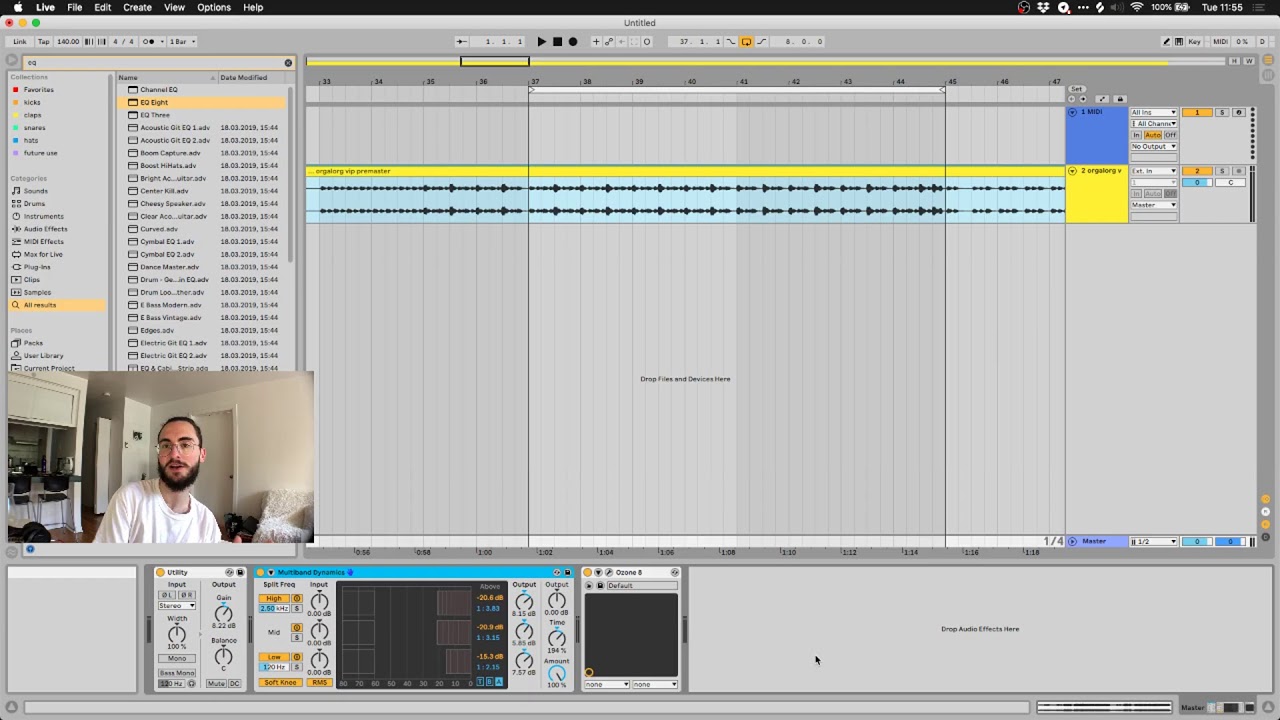Image resolution: width=1280 pixels, height=720 pixels.
Task: Click the Soft Knee button
Action: click(280, 683)
